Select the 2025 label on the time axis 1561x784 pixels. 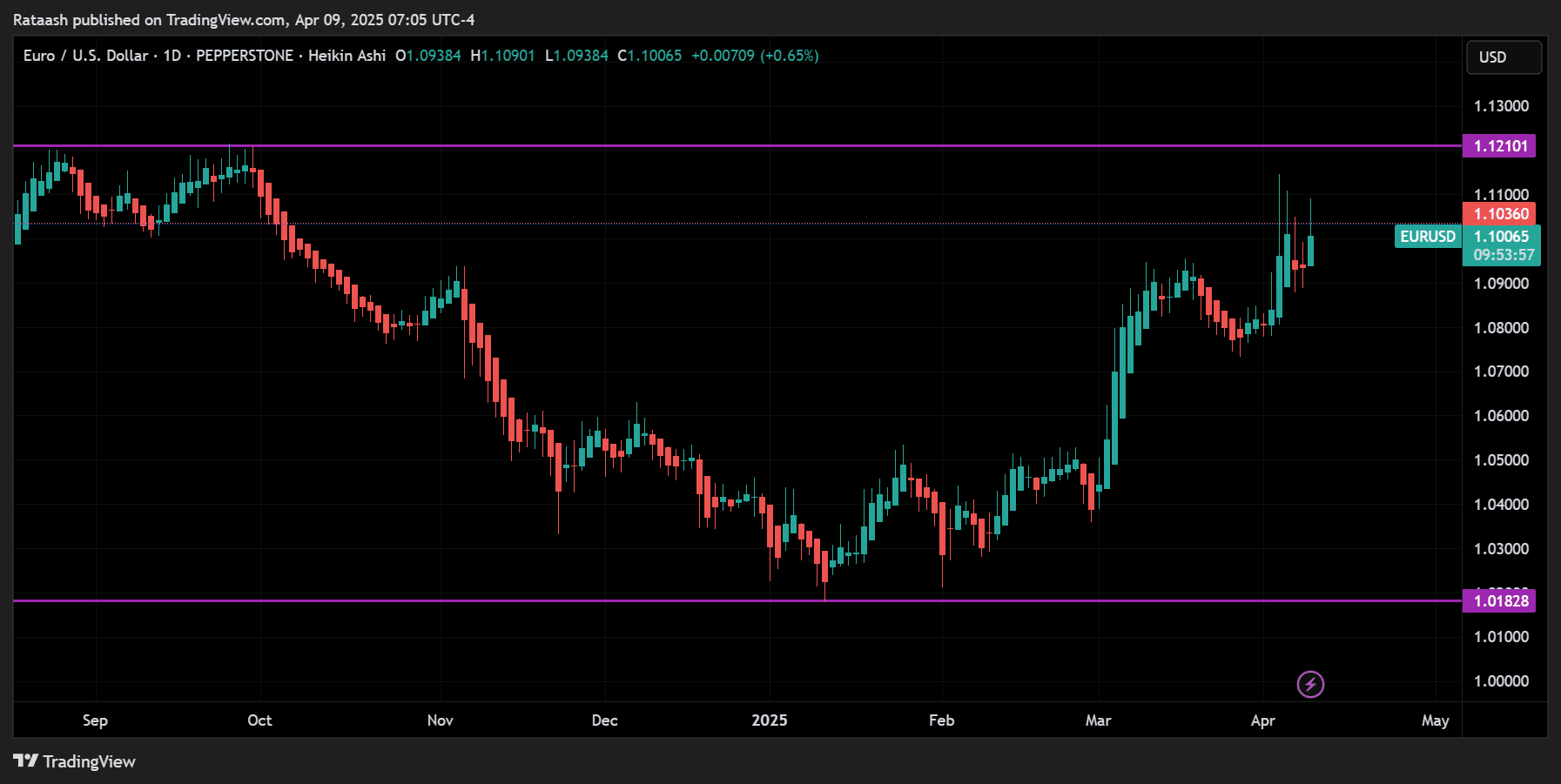770,720
